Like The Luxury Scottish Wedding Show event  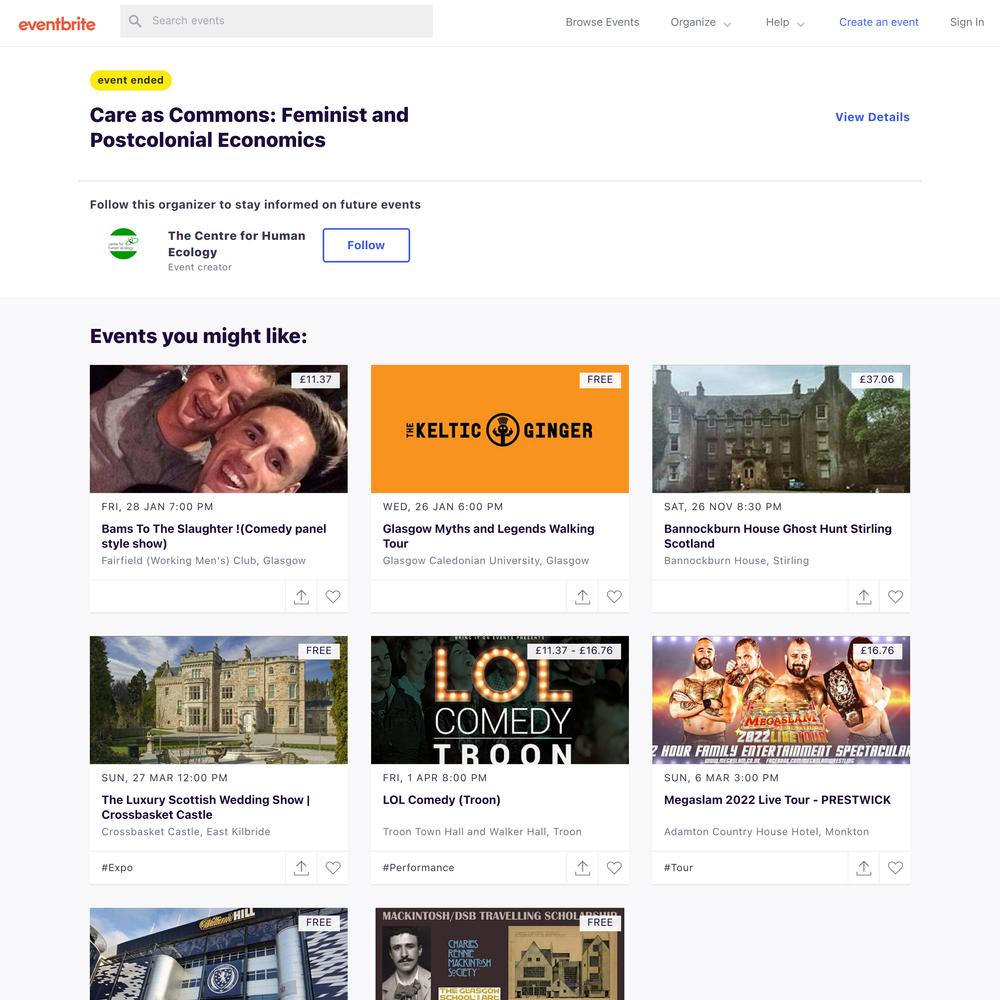point(333,867)
